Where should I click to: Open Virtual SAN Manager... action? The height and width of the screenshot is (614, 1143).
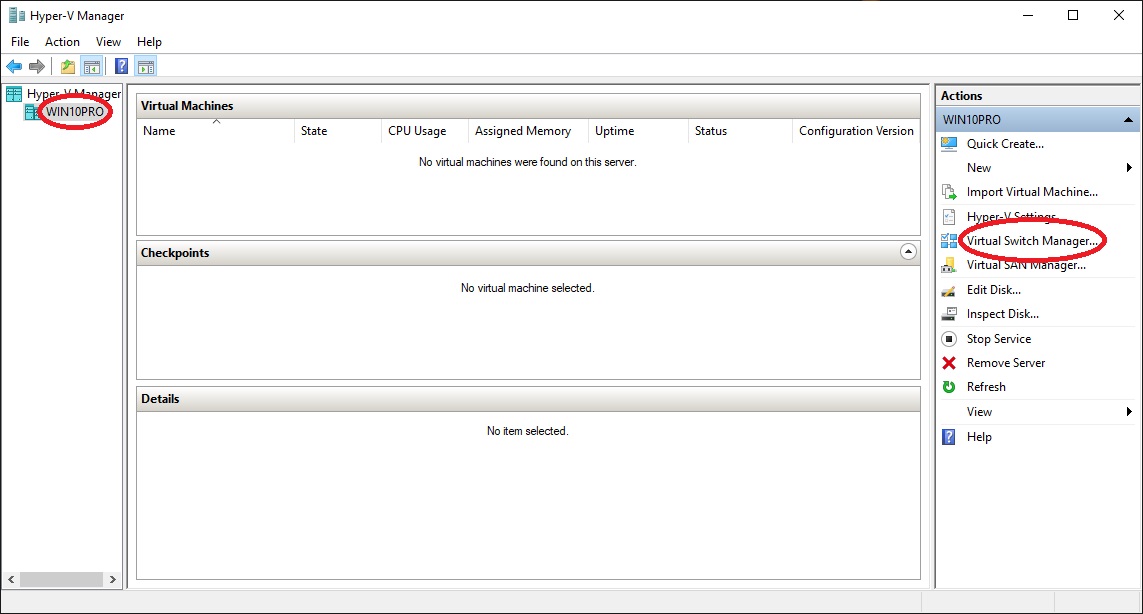[x=1026, y=265]
